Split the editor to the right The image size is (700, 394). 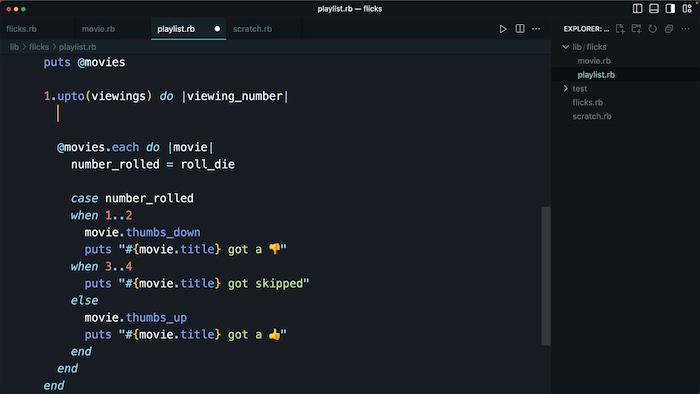point(520,29)
